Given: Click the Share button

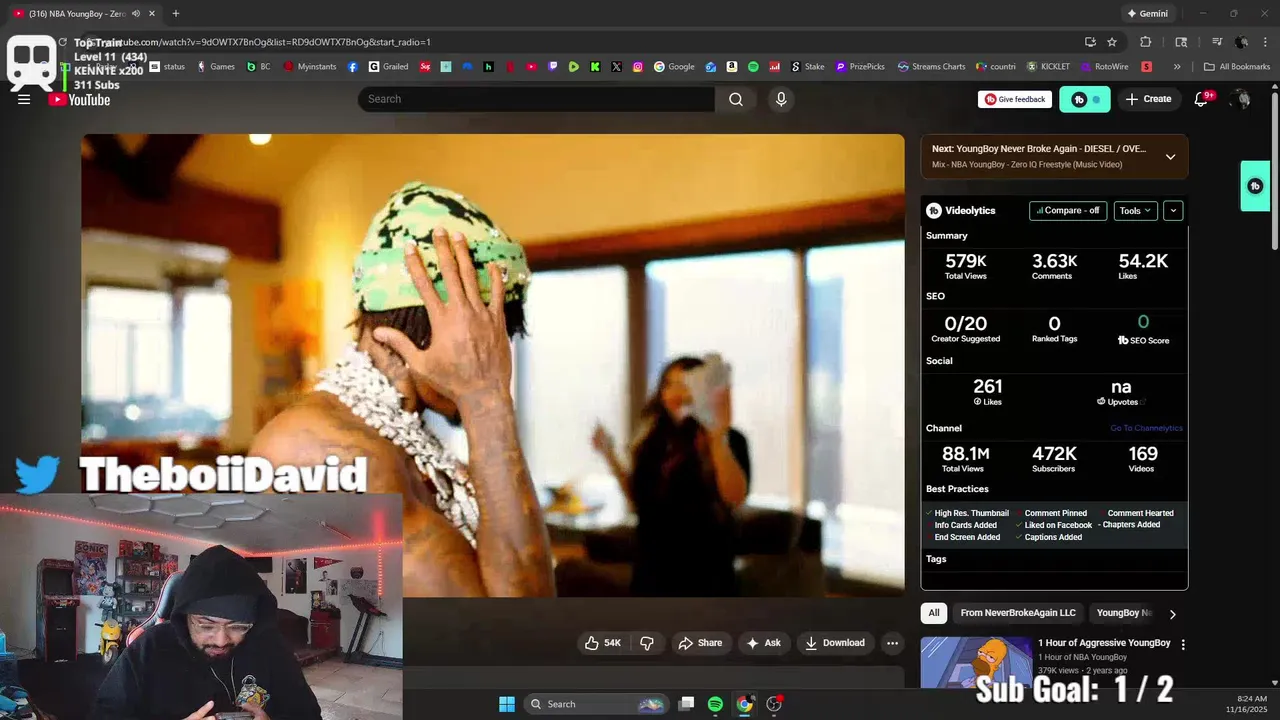Looking at the screenshot, I should (x=700, y=643).
